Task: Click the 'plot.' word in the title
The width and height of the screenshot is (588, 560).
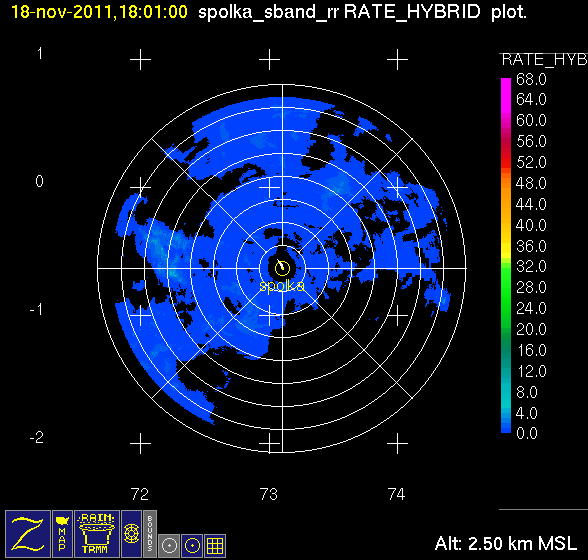Action: [x=509, y=12]
